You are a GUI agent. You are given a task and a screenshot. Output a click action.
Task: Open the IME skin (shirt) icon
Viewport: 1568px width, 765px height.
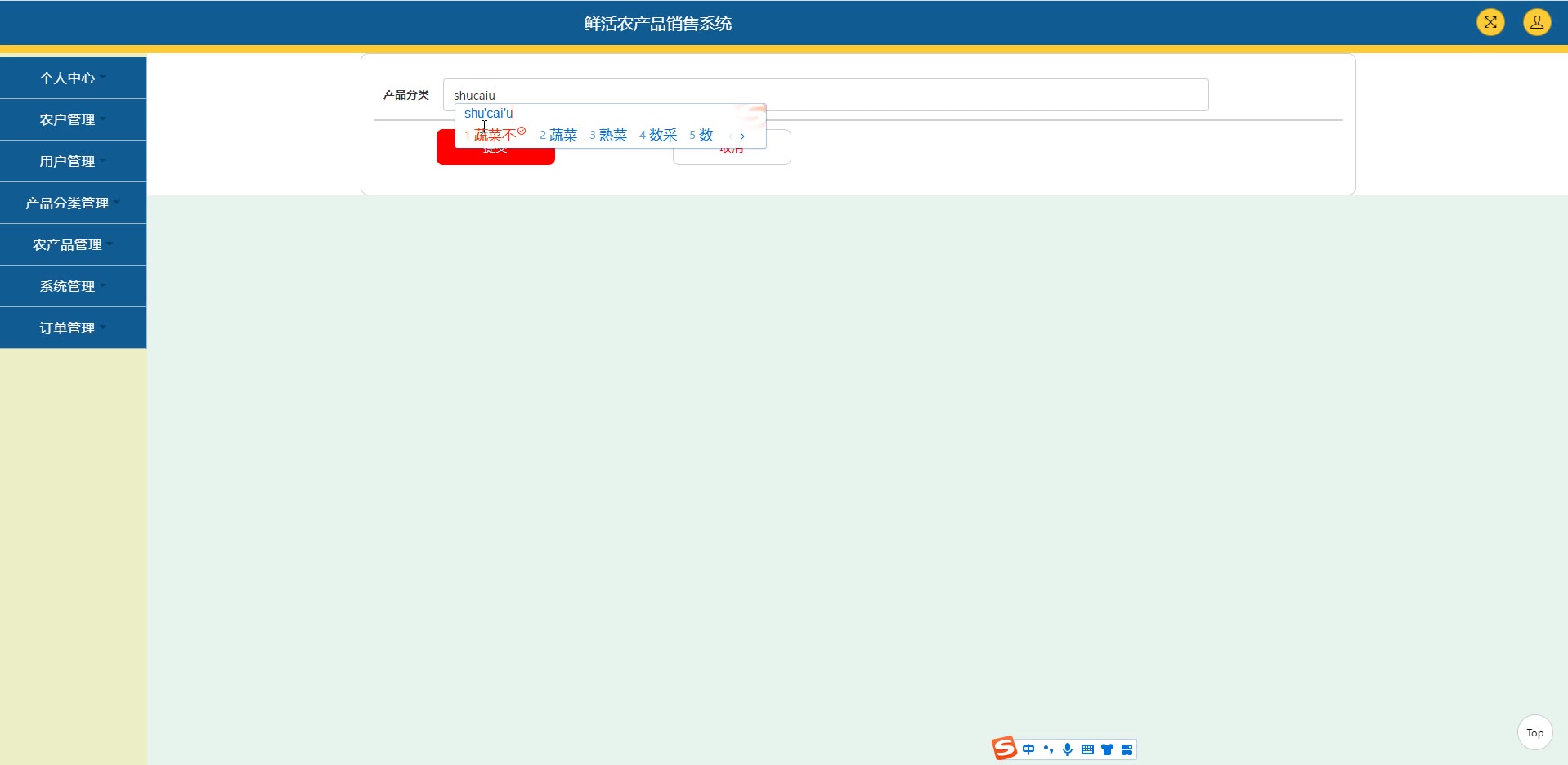1107,749
